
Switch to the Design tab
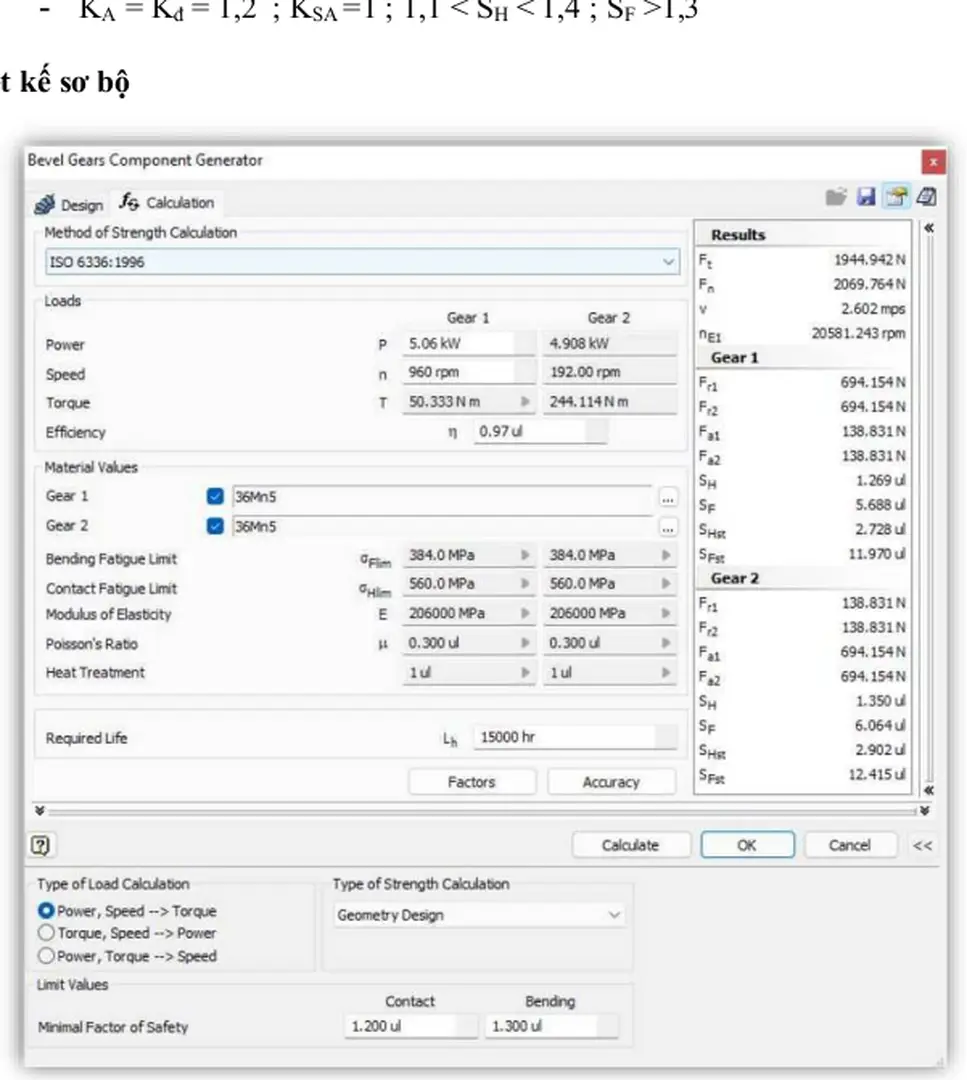click(x=70, y=204)
